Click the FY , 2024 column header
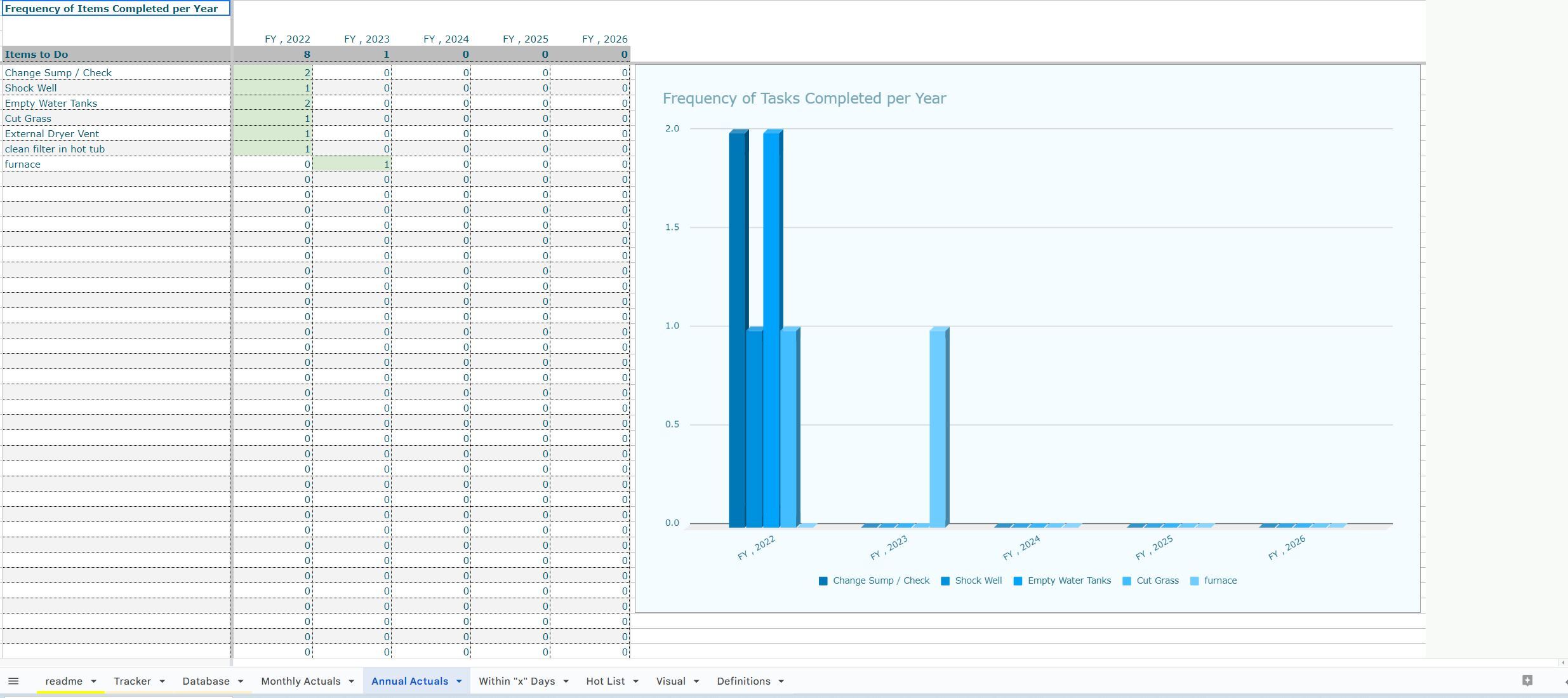Image resolution: width=1568 pixels, height=698 pixels. [446, 39]
